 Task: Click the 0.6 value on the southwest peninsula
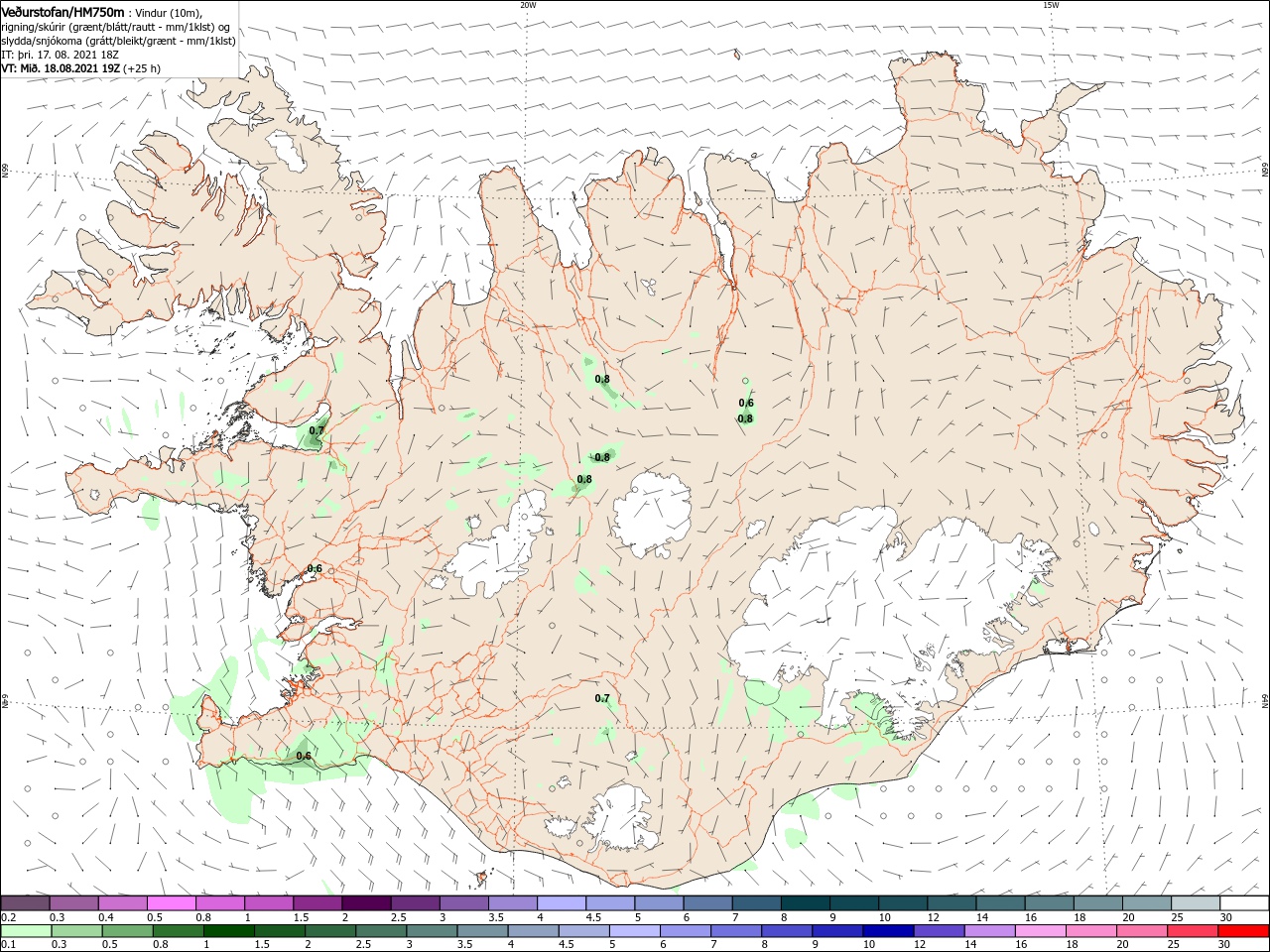pos(304,757)
